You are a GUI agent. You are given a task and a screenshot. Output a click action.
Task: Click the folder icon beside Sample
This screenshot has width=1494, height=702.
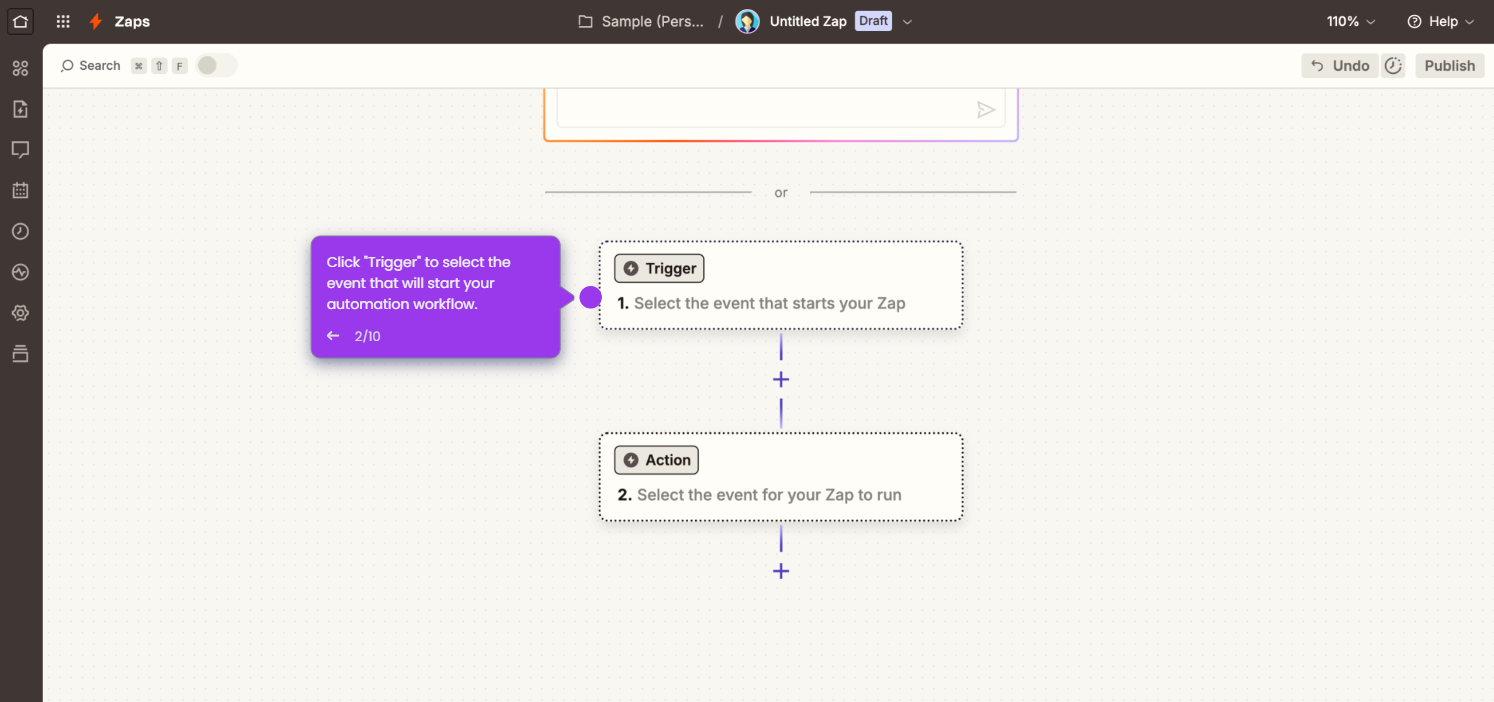pos(586,21)
